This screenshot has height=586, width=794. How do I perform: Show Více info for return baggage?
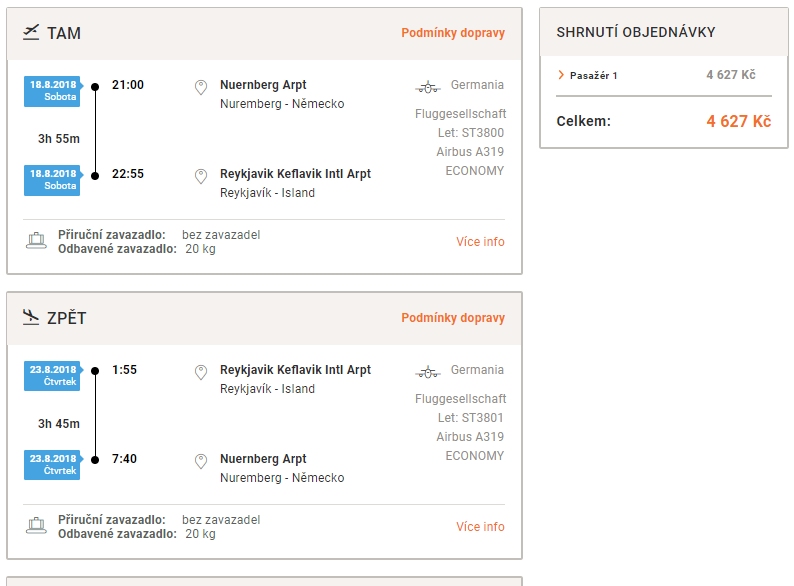click(x=480, y=527)
